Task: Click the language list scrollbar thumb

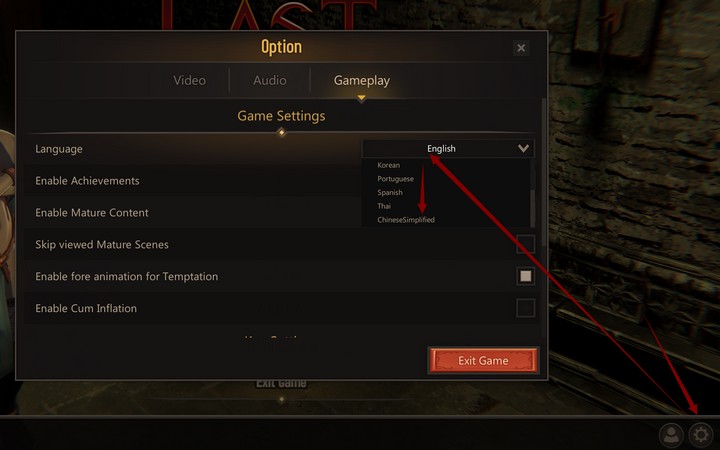Action: [533, 208]
